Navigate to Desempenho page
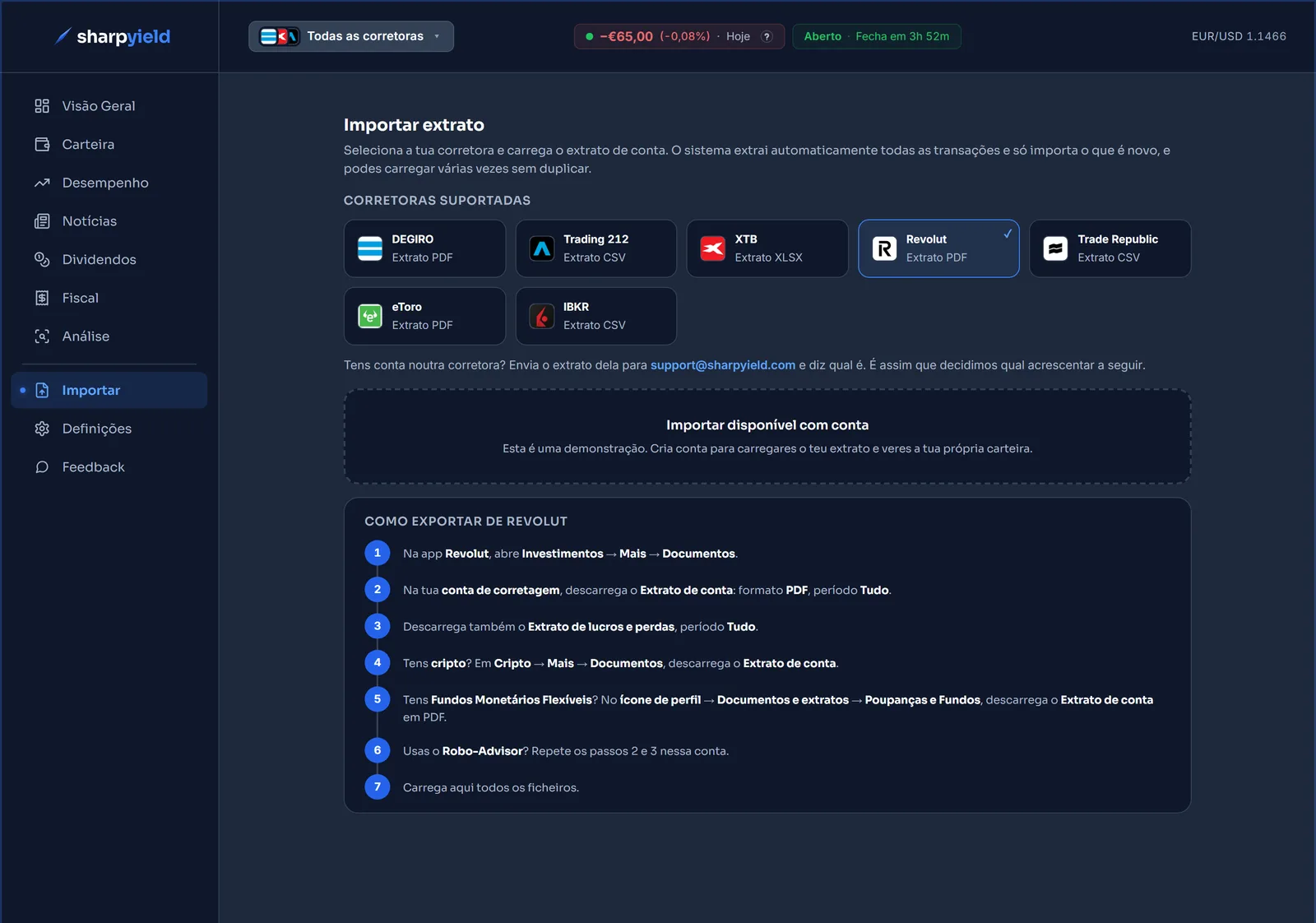Screen dimensions: 1316x923 pyautogui.click(x=109, y=183)
